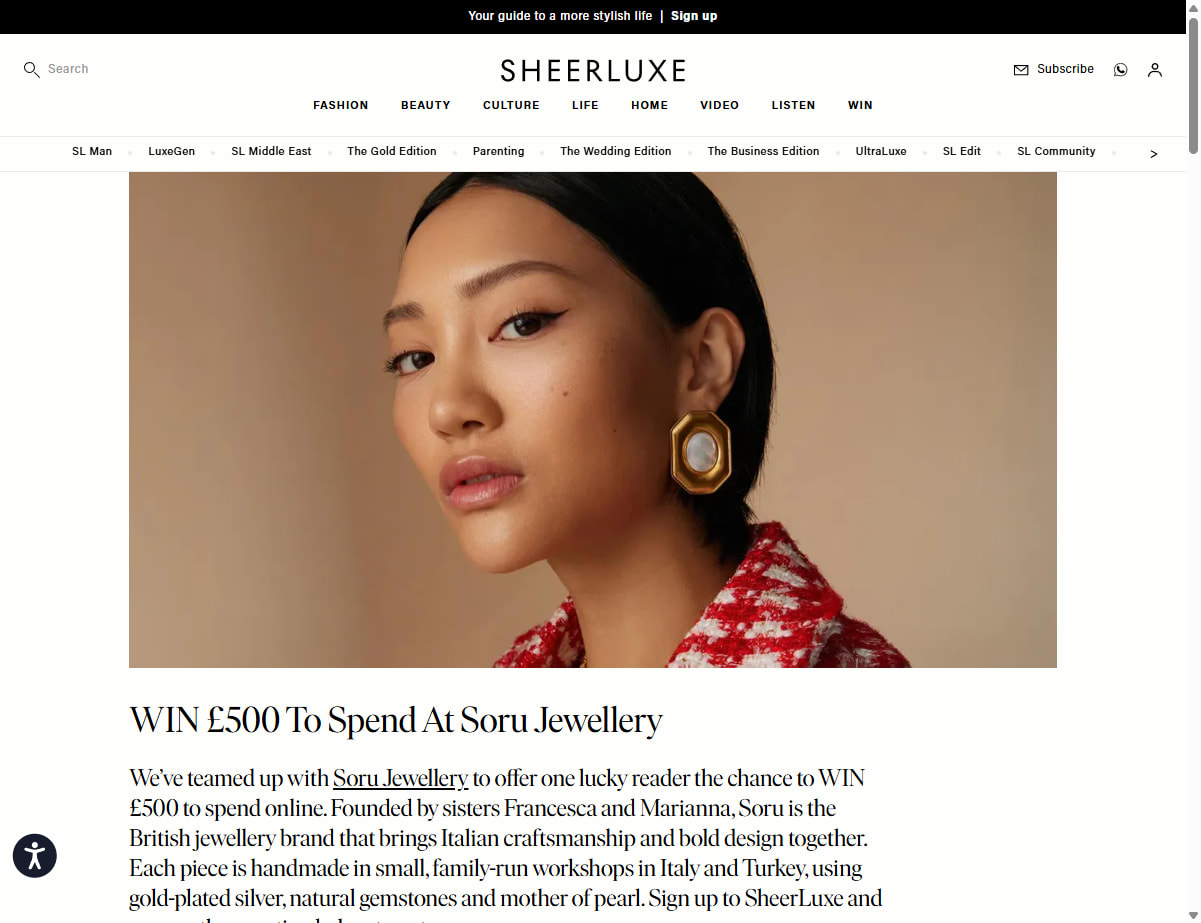Click the Subscribe envelope icon

pos(1020,70)
